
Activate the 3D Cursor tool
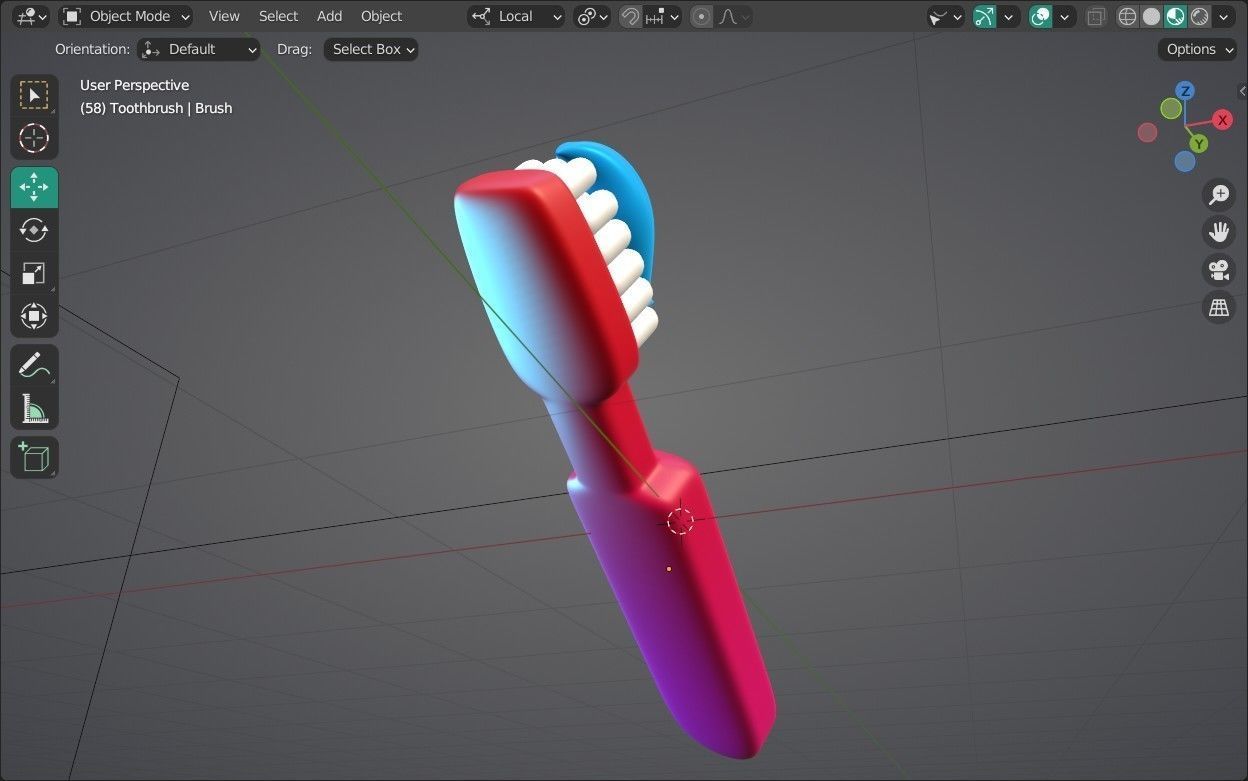point(34,139)
